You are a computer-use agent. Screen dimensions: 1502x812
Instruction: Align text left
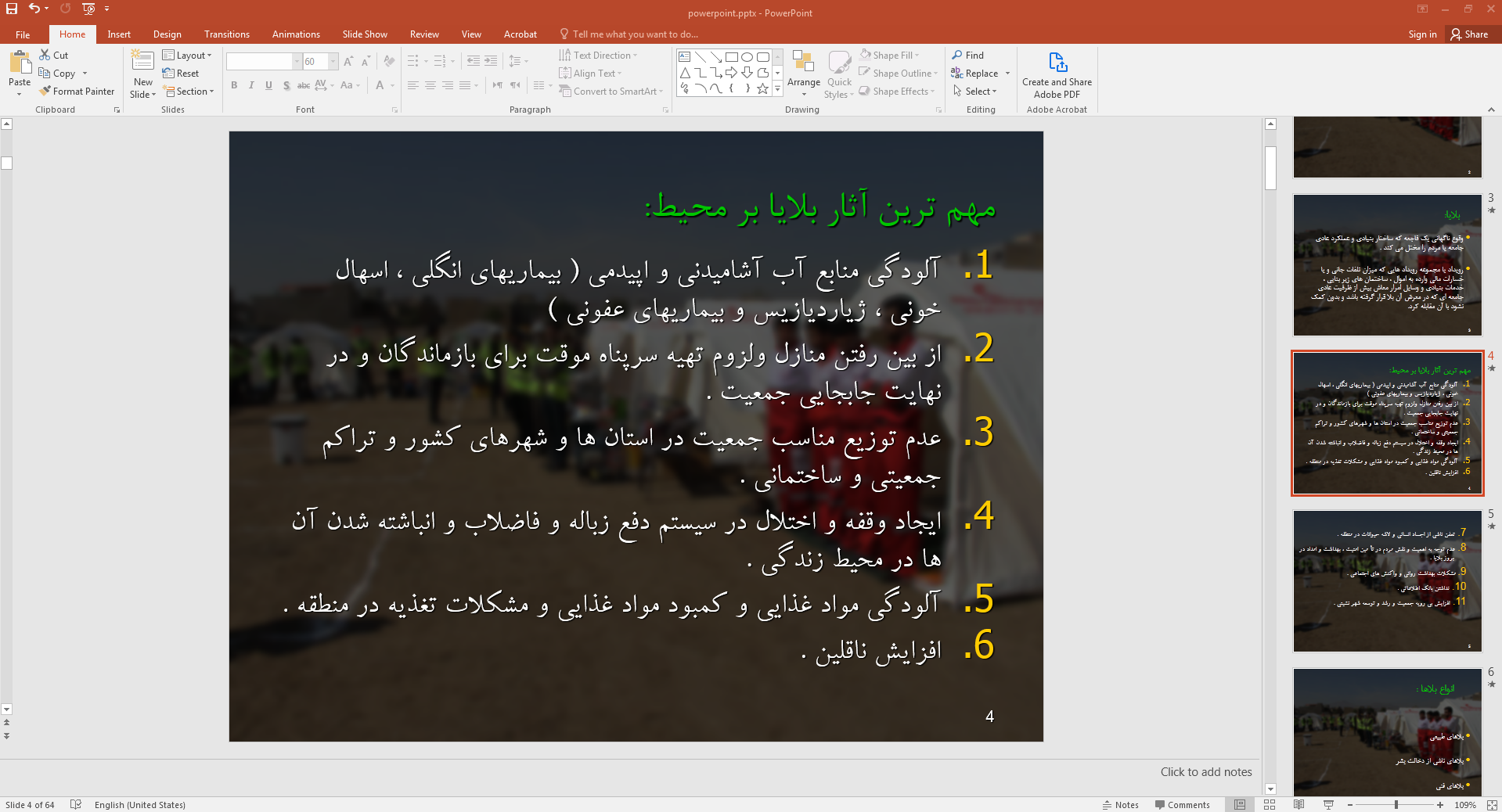[x=413, y=85]
